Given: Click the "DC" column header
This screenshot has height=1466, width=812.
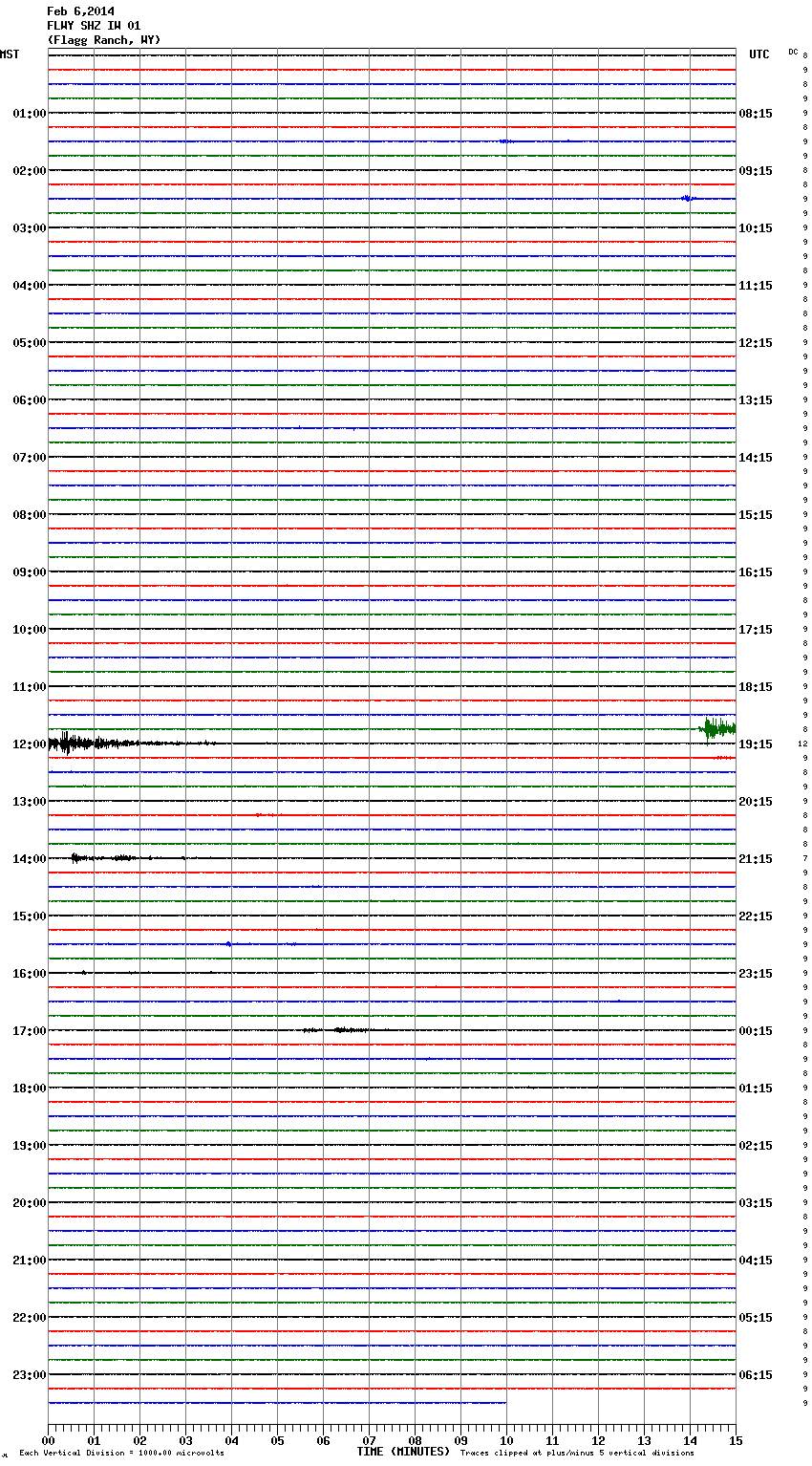Looking at the screenshot, I should pyautogui.click(x=793, y=52).
